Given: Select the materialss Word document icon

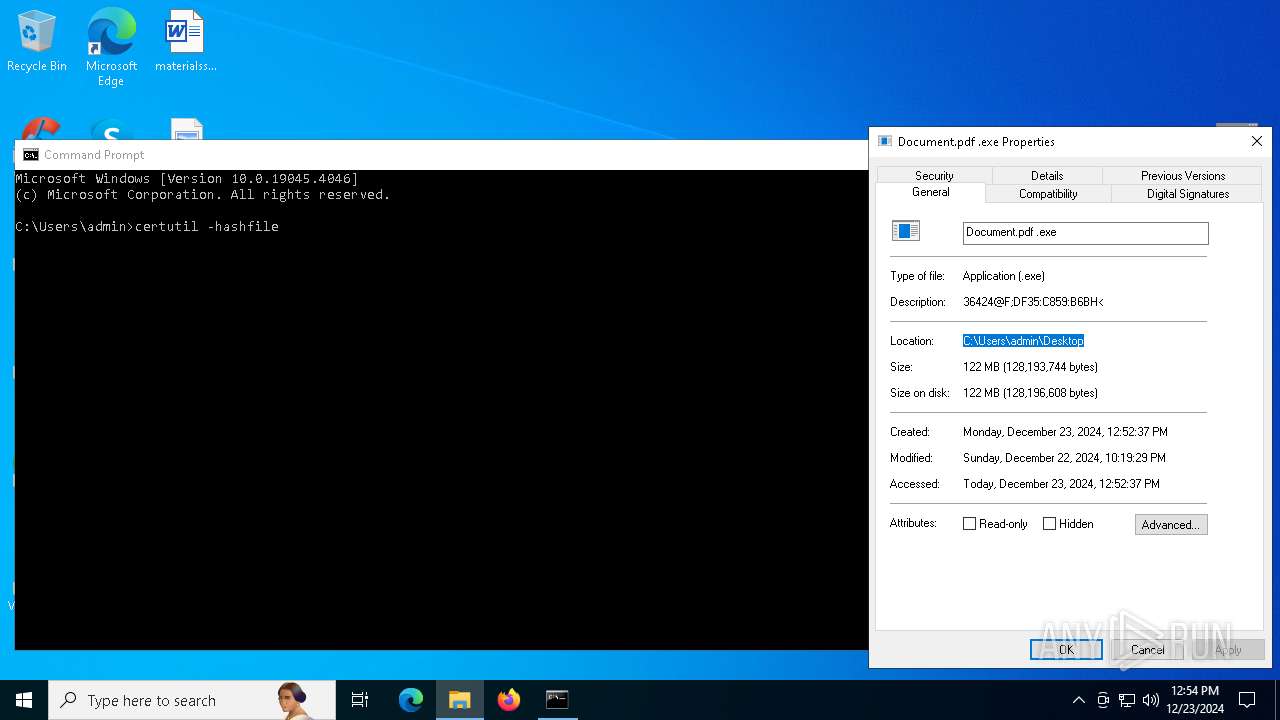Looking at the screenshot, I should 185,41.
